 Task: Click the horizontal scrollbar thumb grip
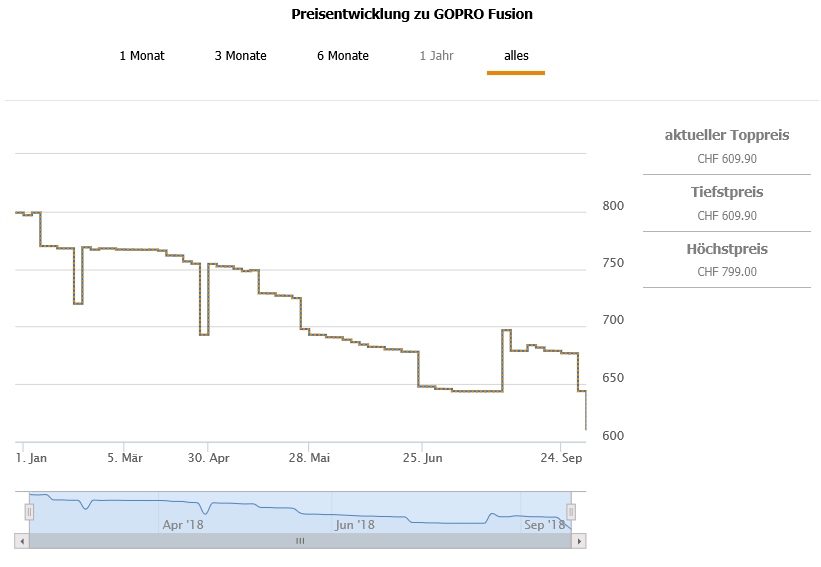(x=299, y=541)
